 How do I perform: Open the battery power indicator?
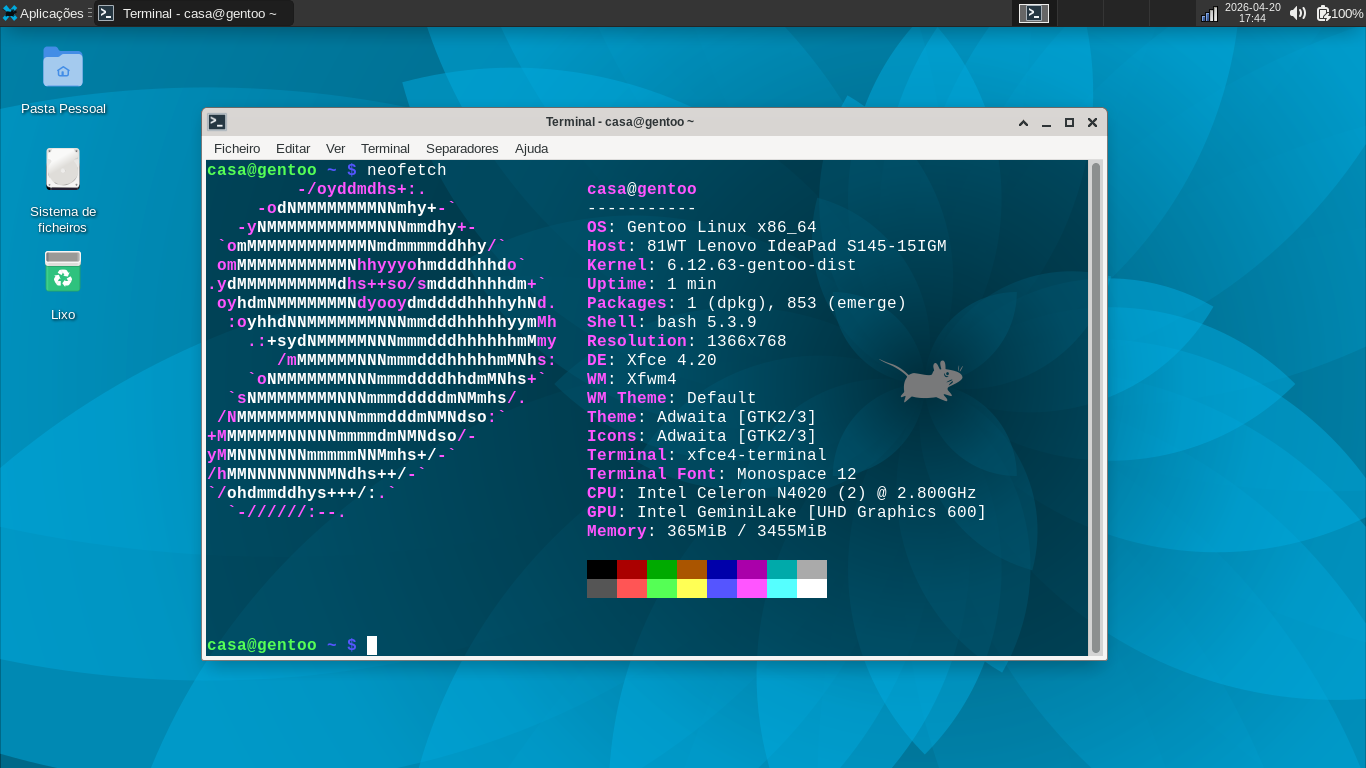pyautogui.click(x=1338, y=13)
